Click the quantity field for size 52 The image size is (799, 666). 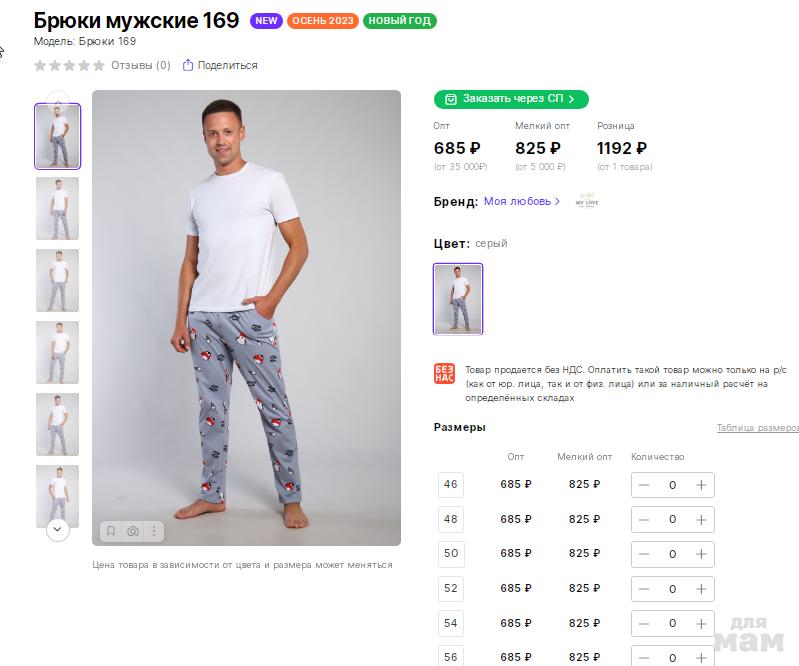tap(672, 589)
